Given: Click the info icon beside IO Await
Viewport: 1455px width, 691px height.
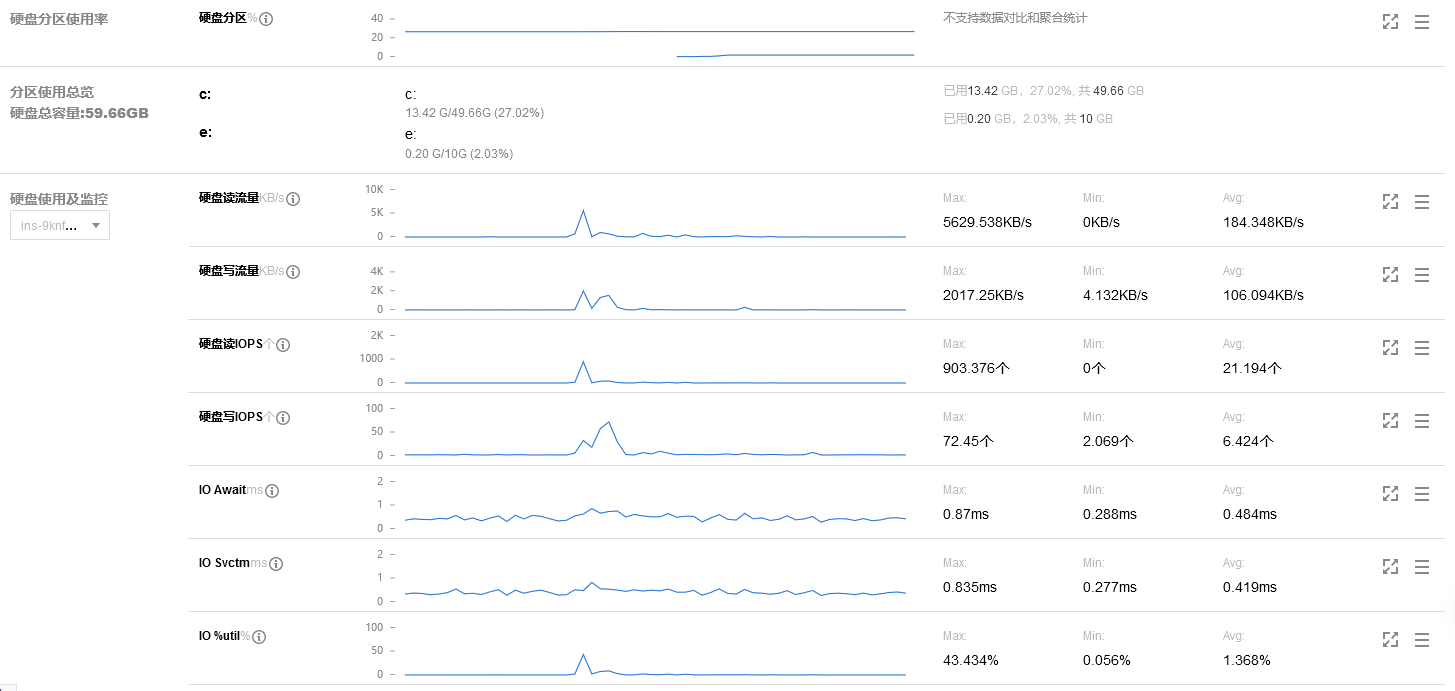Looking at the screenshot, I should pos(272,491).
